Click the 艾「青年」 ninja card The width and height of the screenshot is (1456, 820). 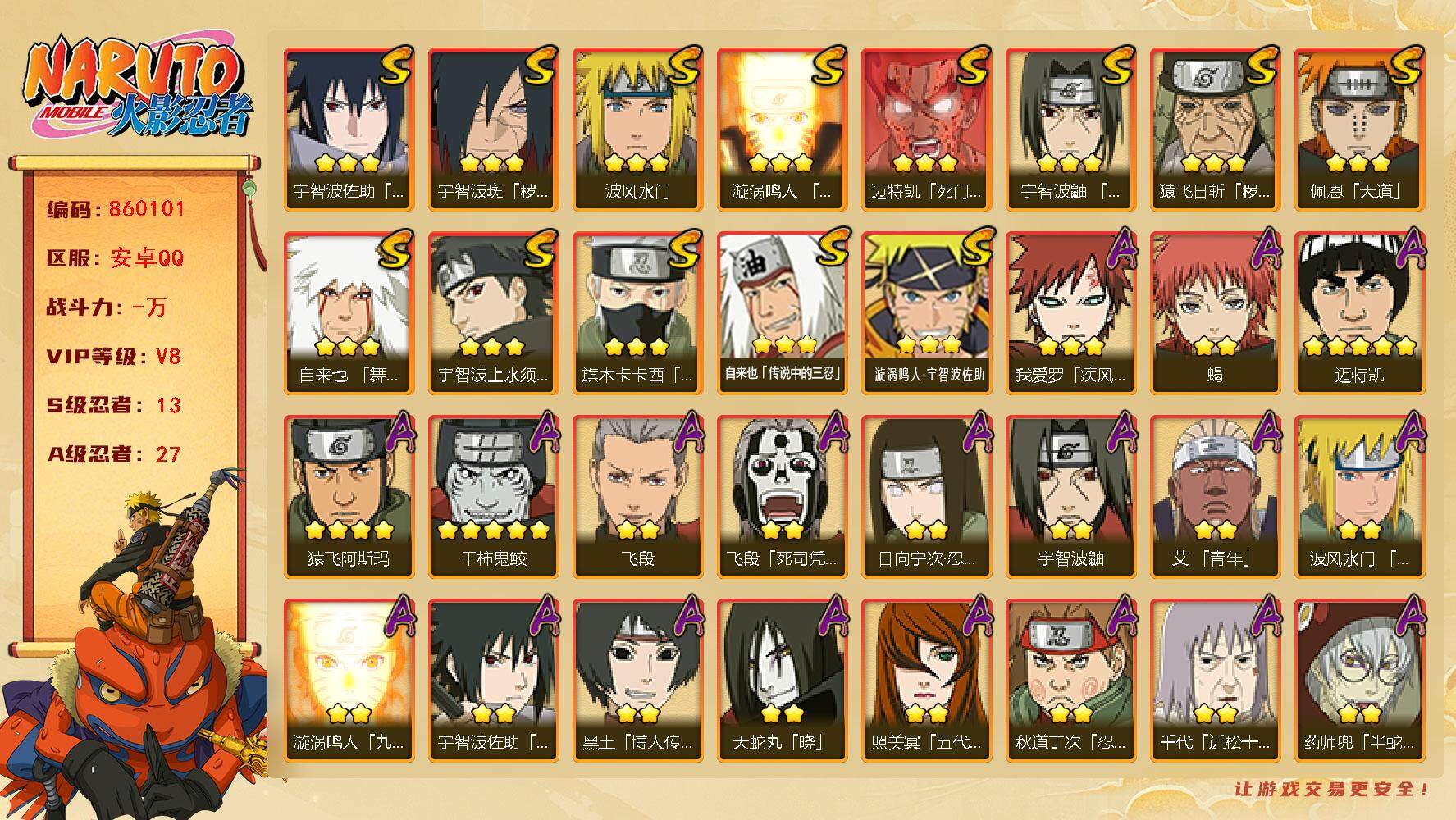1215,497
